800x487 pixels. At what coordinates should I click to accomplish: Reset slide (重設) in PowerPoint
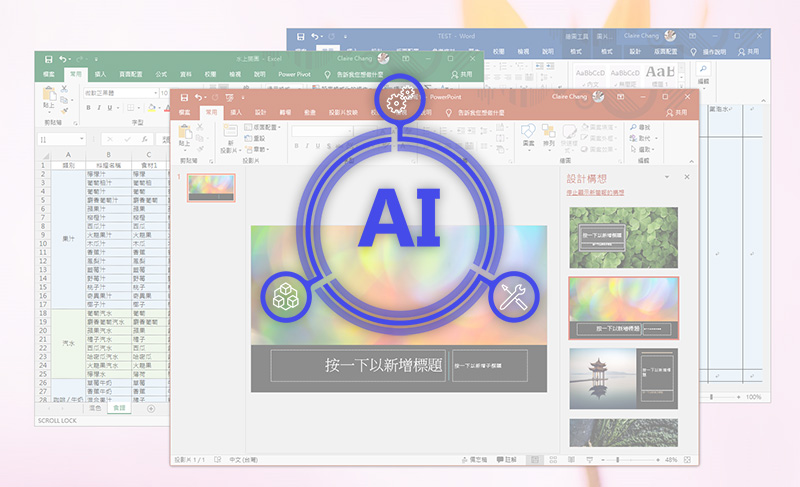(255, 138)
